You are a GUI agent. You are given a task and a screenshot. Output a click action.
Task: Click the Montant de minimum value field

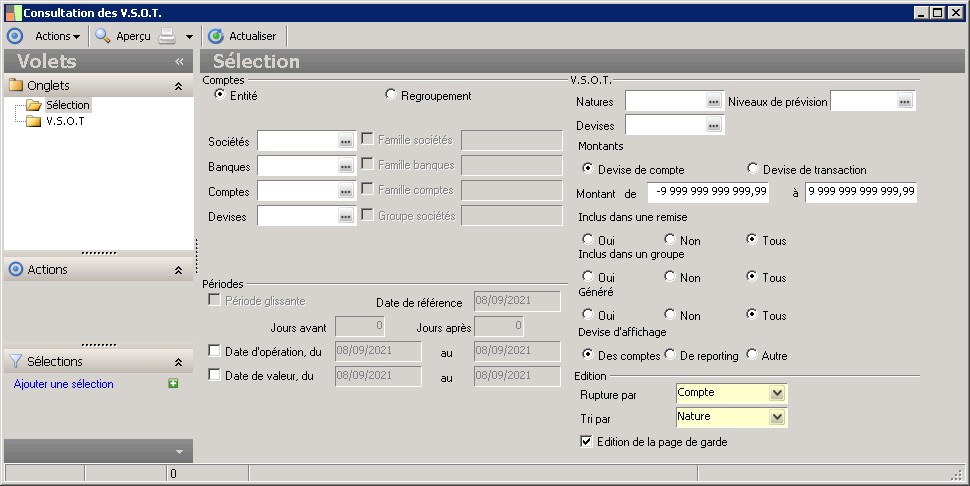click(709, 192)
